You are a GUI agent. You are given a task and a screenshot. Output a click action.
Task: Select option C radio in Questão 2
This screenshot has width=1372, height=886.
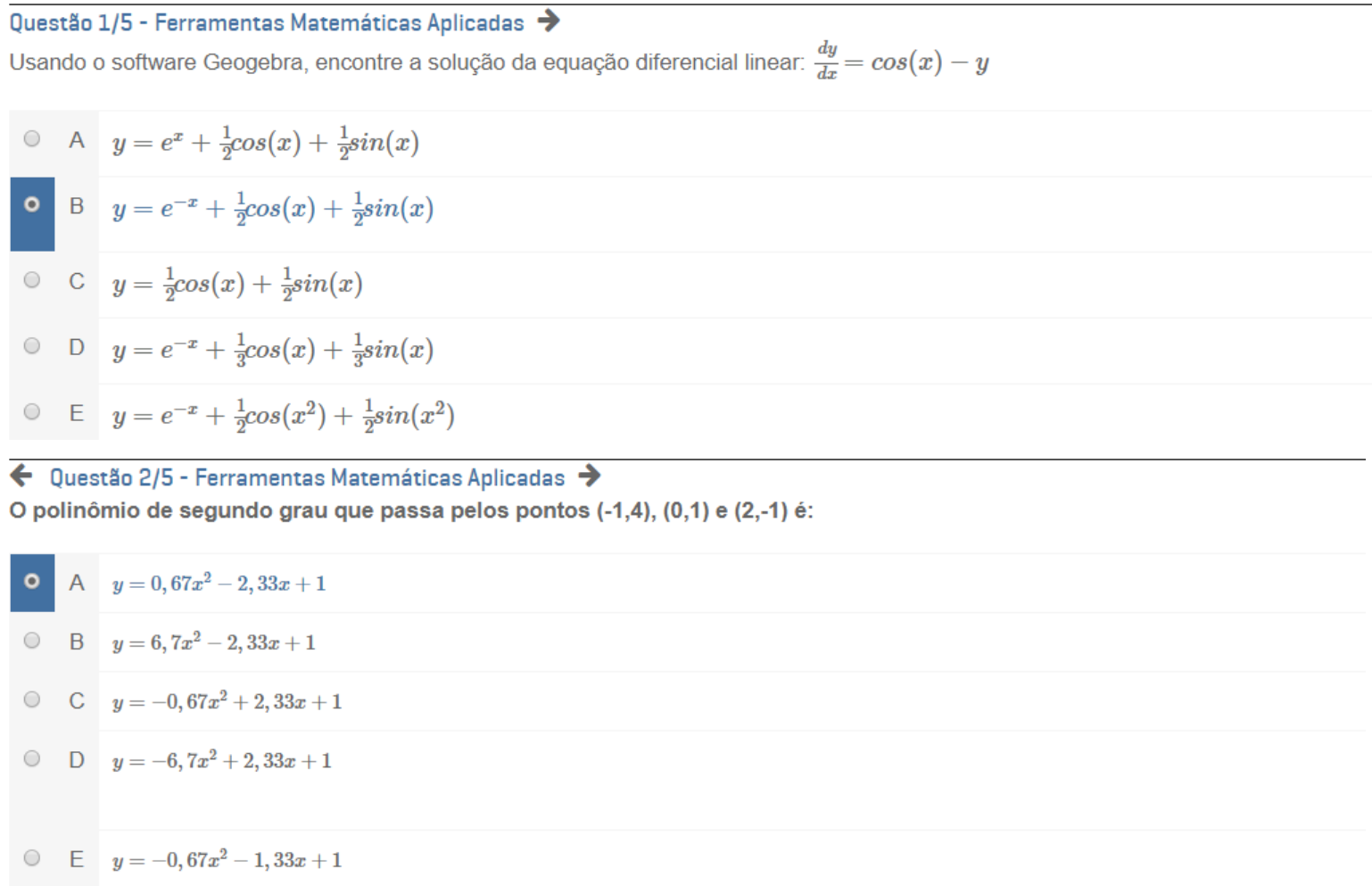point(32,700)
